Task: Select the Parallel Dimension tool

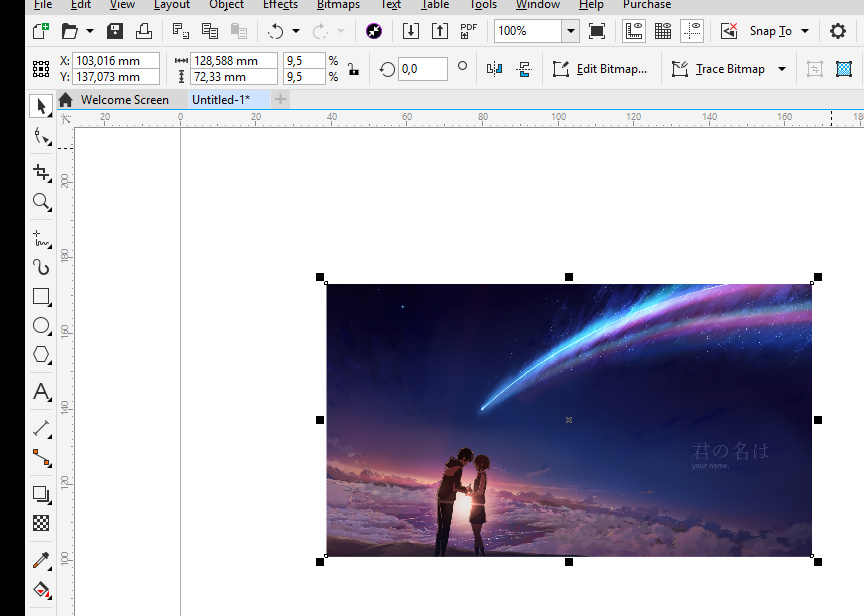Action: click(x=41, y=429)
